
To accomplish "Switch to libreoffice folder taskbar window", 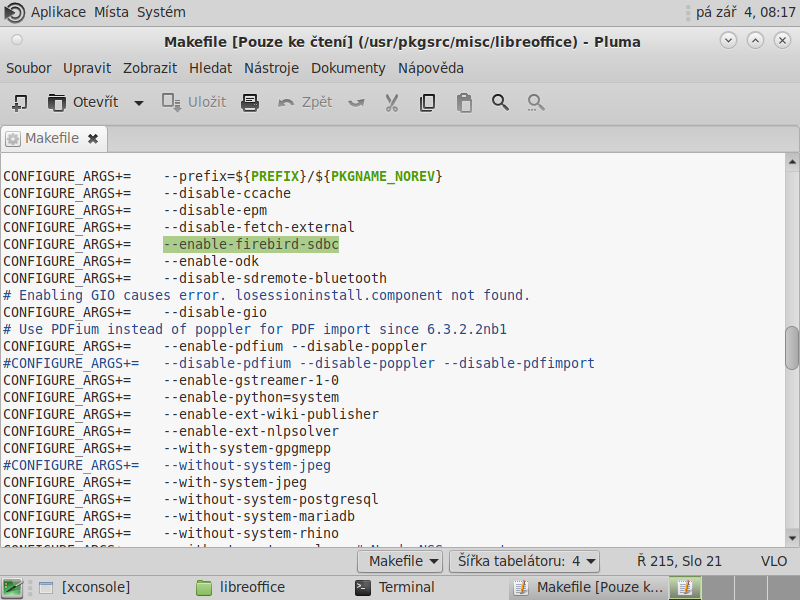I will click(241, 587).
